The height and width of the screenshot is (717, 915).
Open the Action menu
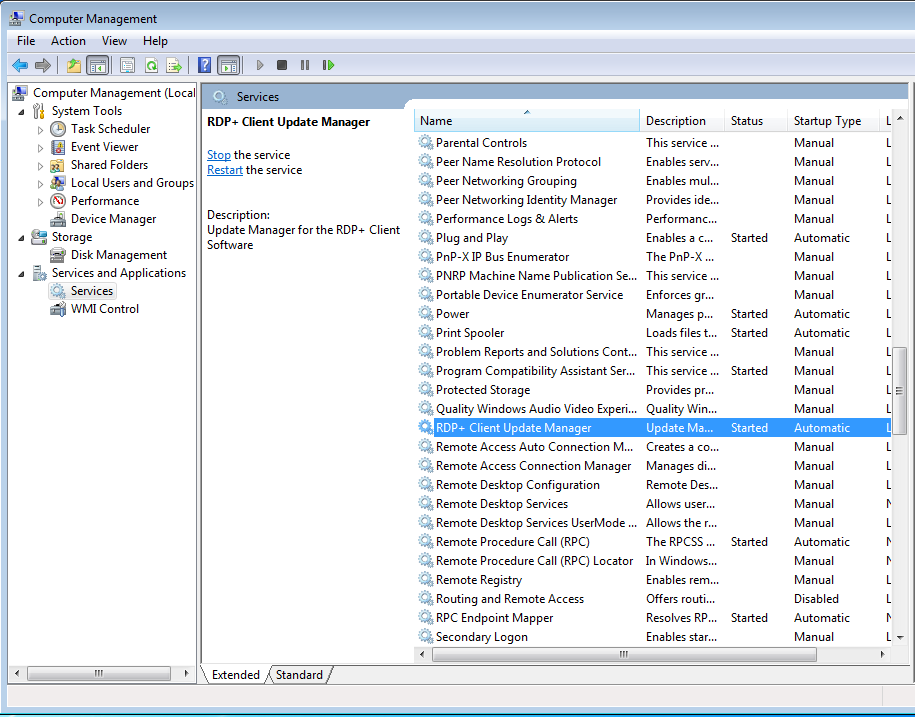[x=68, y=41]
